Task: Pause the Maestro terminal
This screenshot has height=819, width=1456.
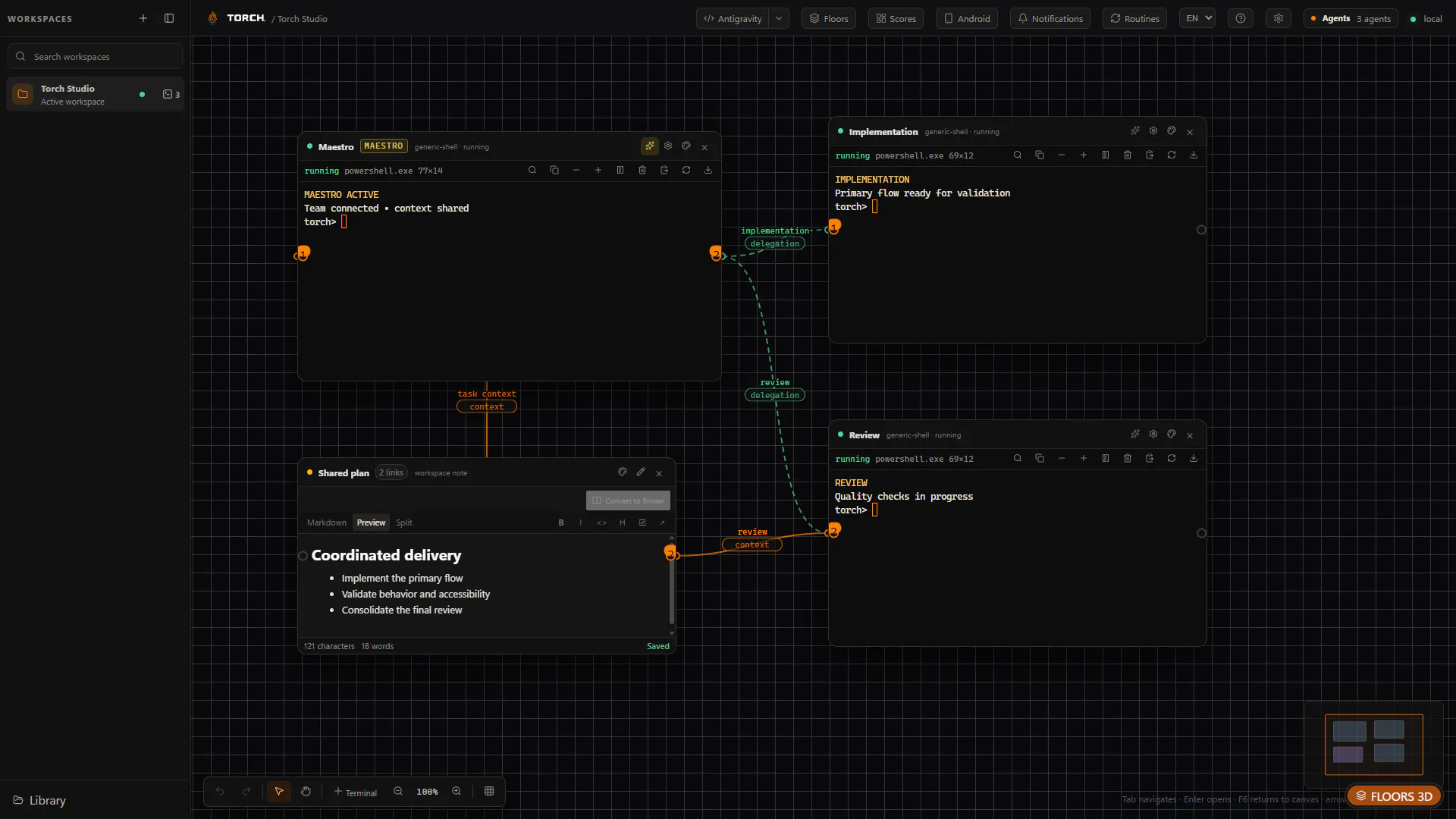Action: (620, 171)
